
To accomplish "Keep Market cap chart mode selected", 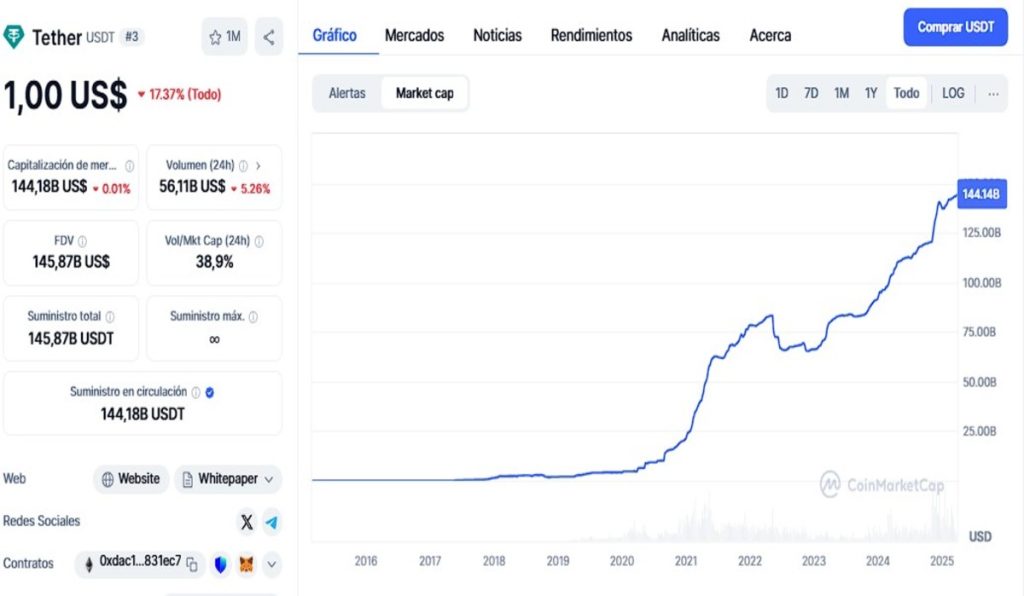I will pos(425,92).
